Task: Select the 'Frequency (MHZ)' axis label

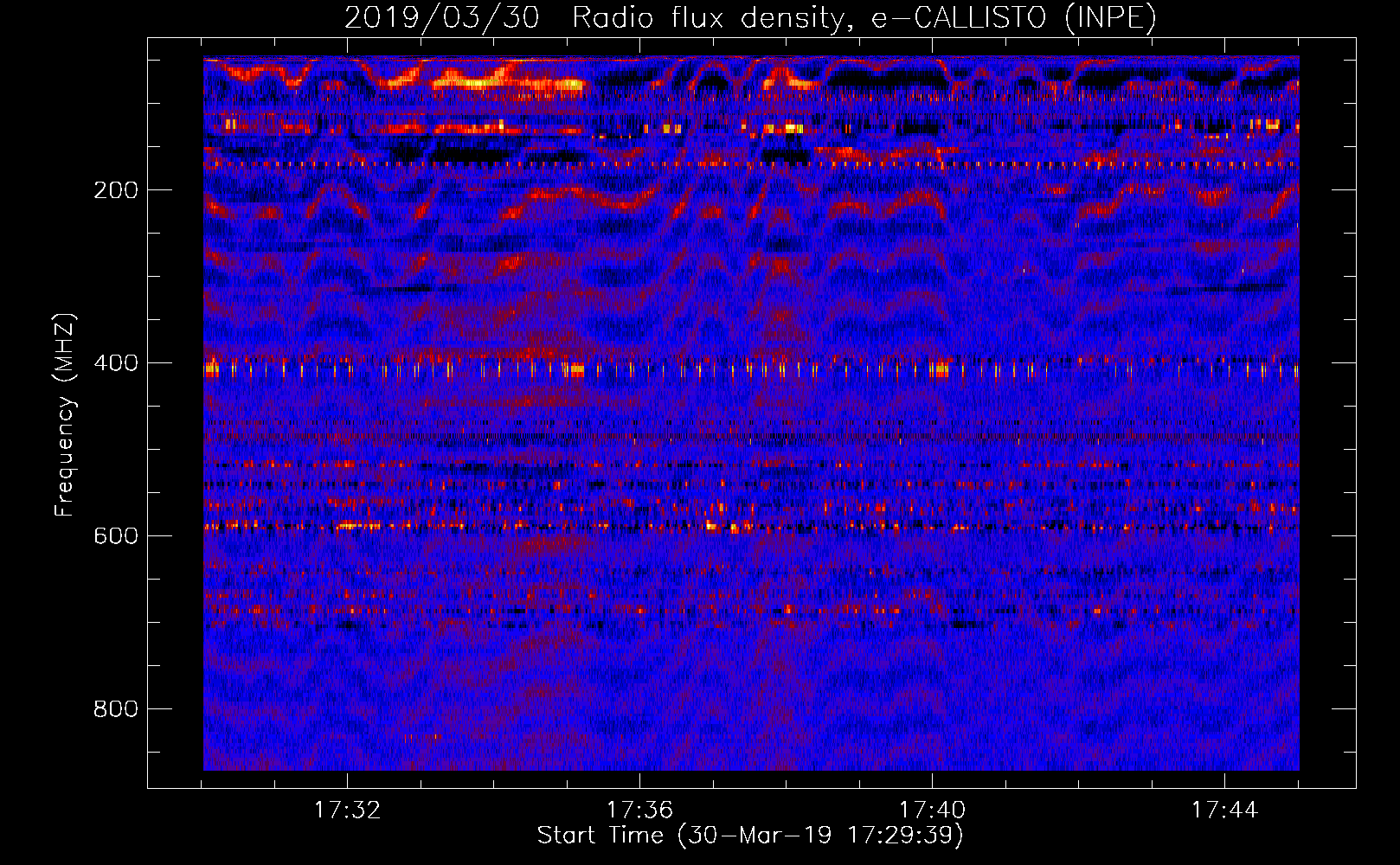Action: click(x=64, y=415)
